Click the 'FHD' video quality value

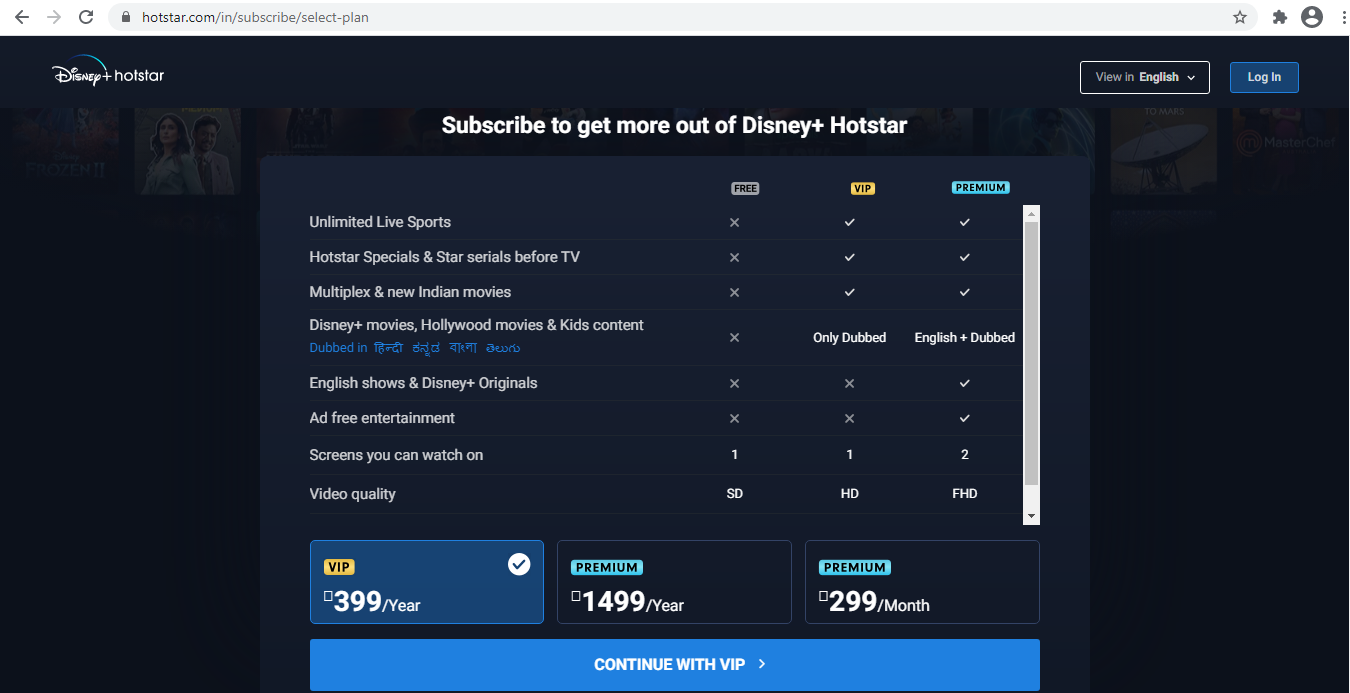[965, 494]
